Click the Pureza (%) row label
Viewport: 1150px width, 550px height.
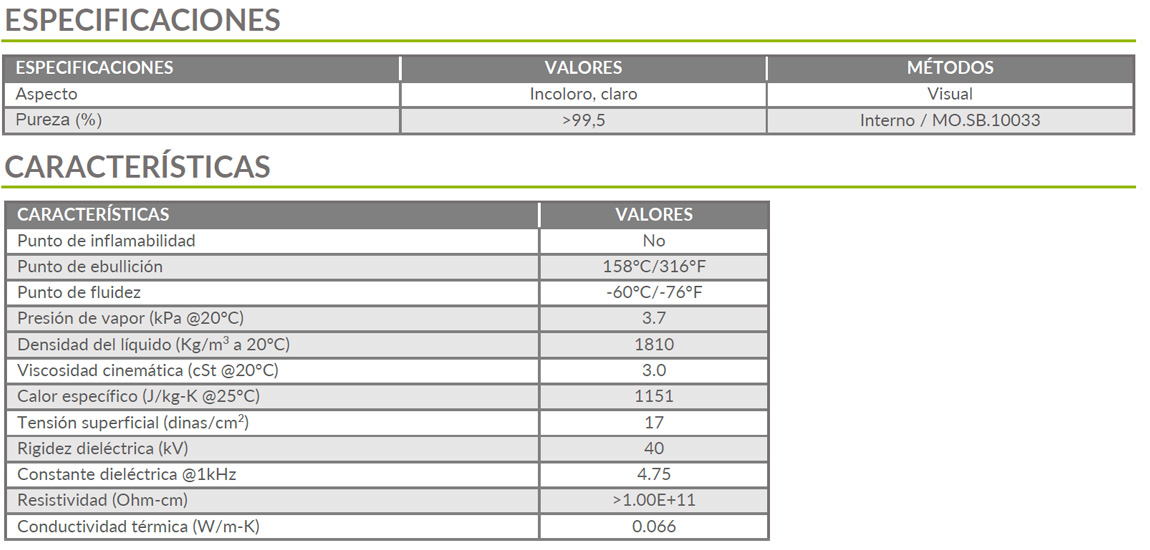point(59,120)
